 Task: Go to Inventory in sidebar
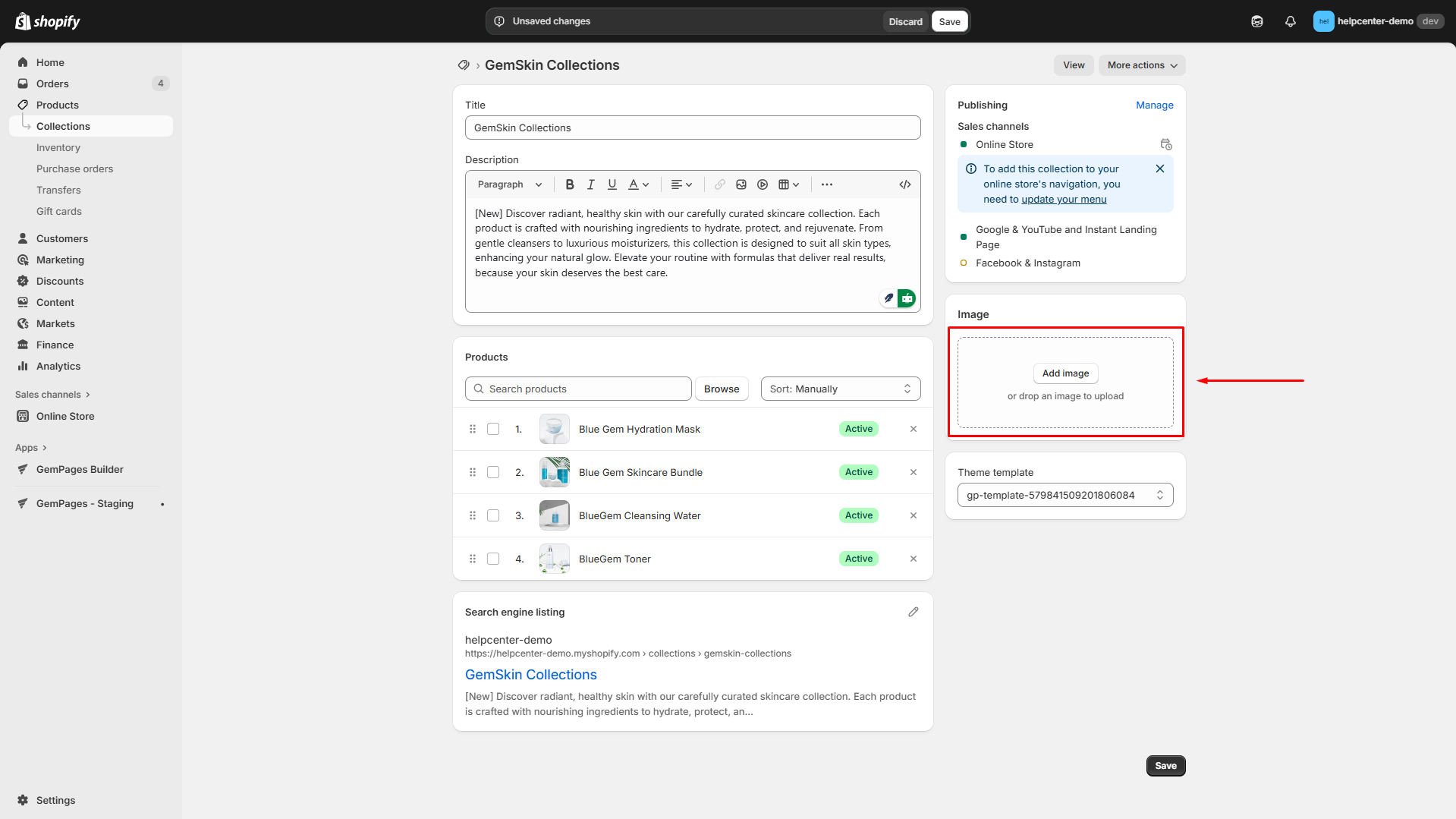click(58, 147)
